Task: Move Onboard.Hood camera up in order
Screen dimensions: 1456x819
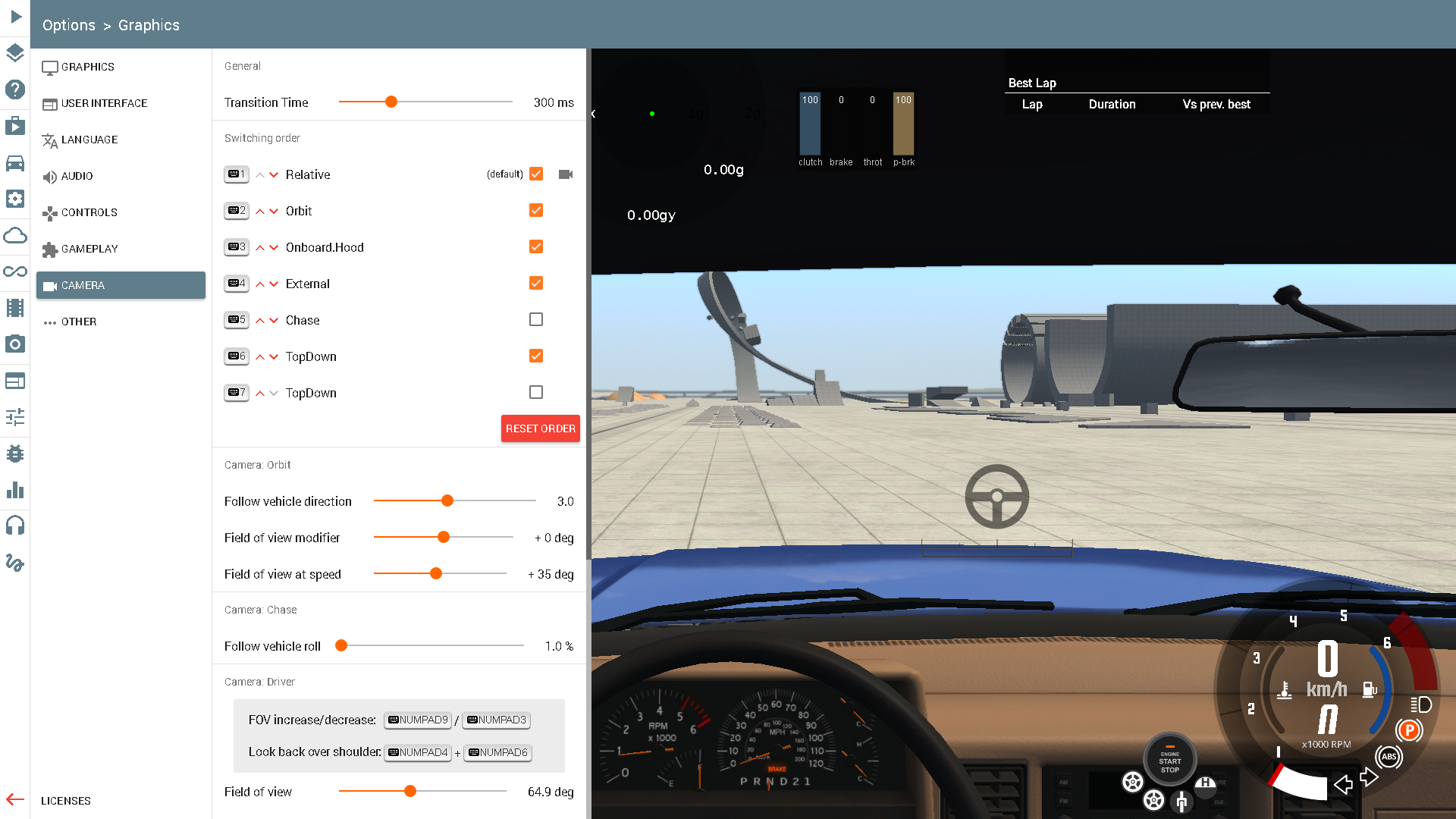Action: (260, 248)
